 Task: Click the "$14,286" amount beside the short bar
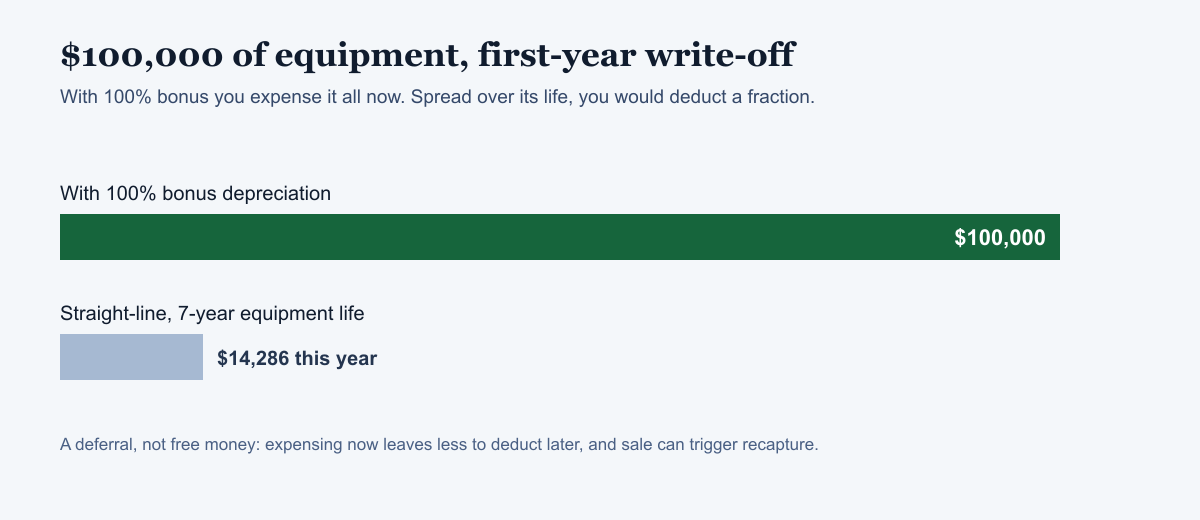pos(253,358)
